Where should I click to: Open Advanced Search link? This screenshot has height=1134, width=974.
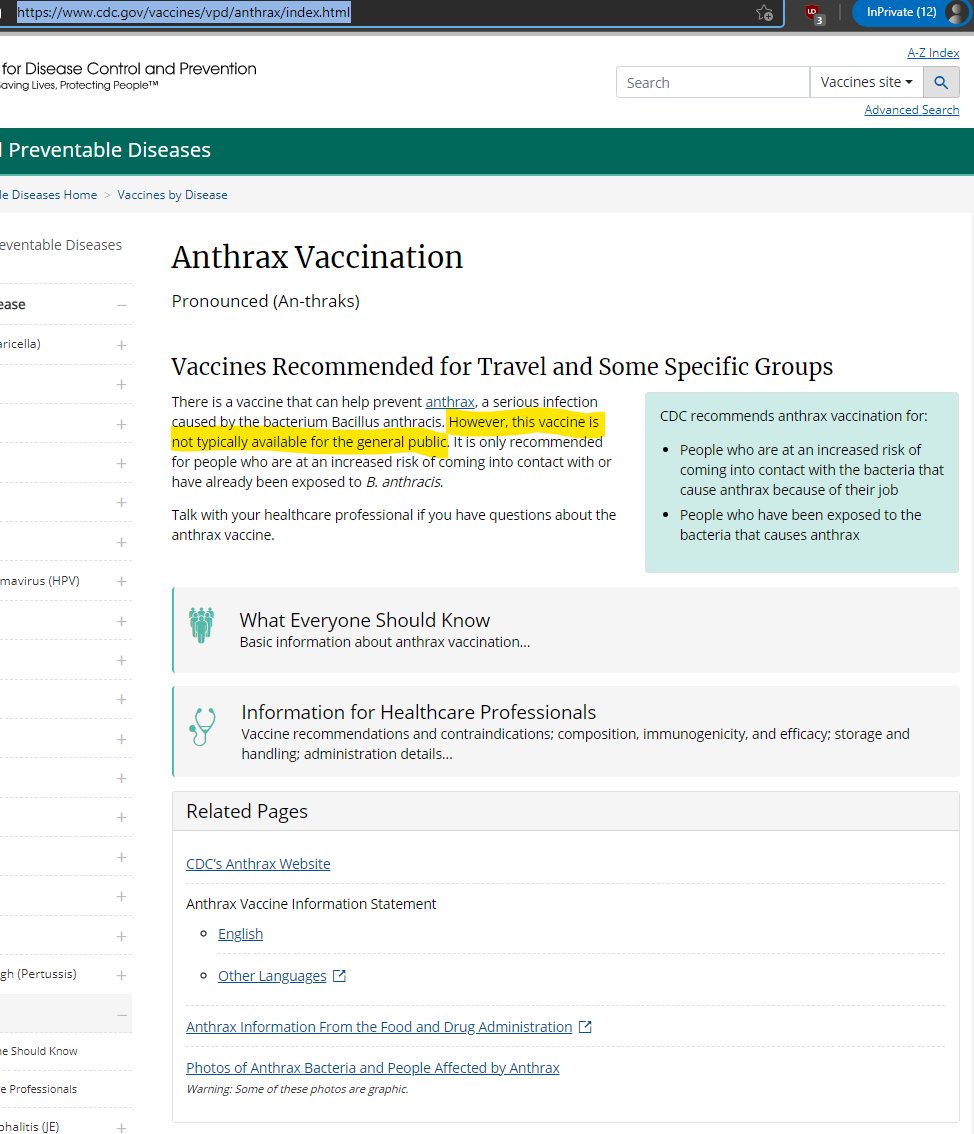click(x=912, y=110)
